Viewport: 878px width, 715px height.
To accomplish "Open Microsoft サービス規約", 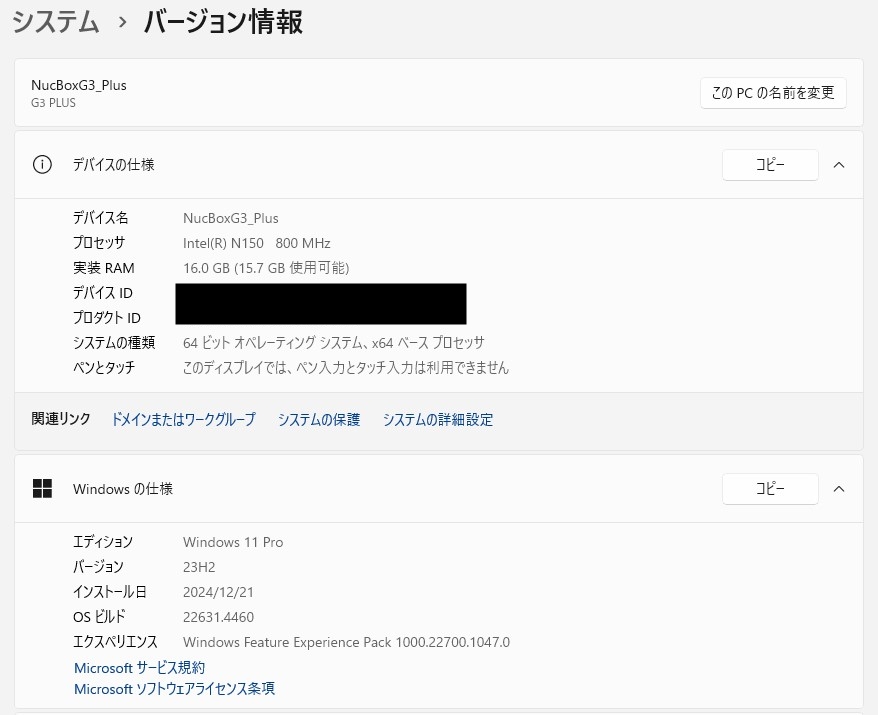I will [139, 667].
